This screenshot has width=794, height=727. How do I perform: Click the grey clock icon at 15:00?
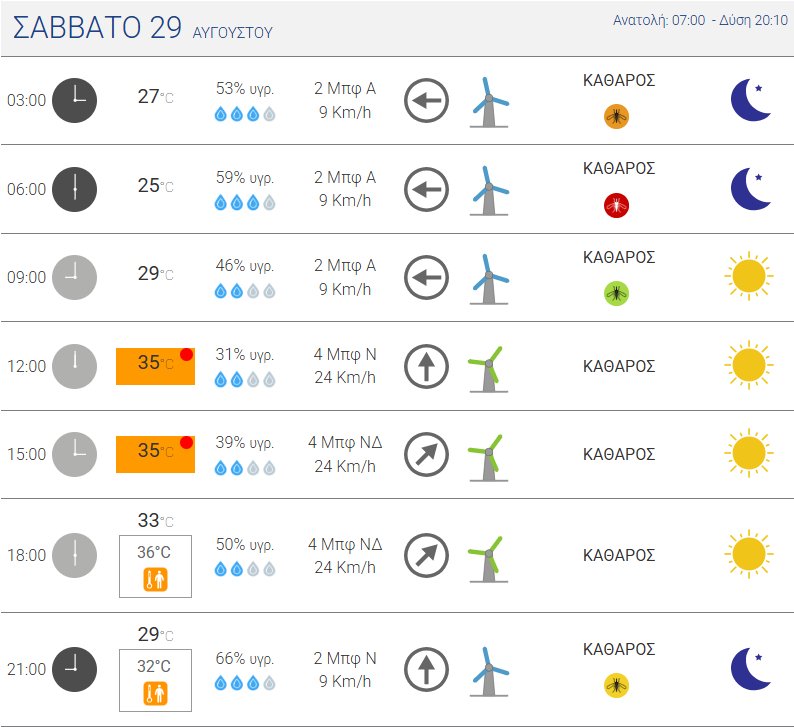[x=74, y=454]
